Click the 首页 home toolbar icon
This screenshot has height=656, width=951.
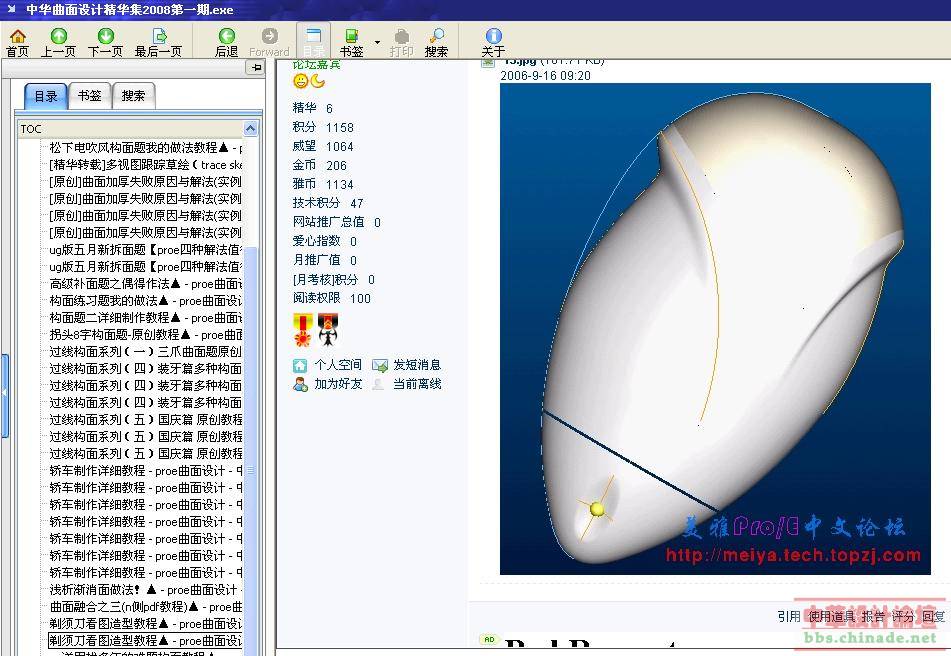click(17, 43)
